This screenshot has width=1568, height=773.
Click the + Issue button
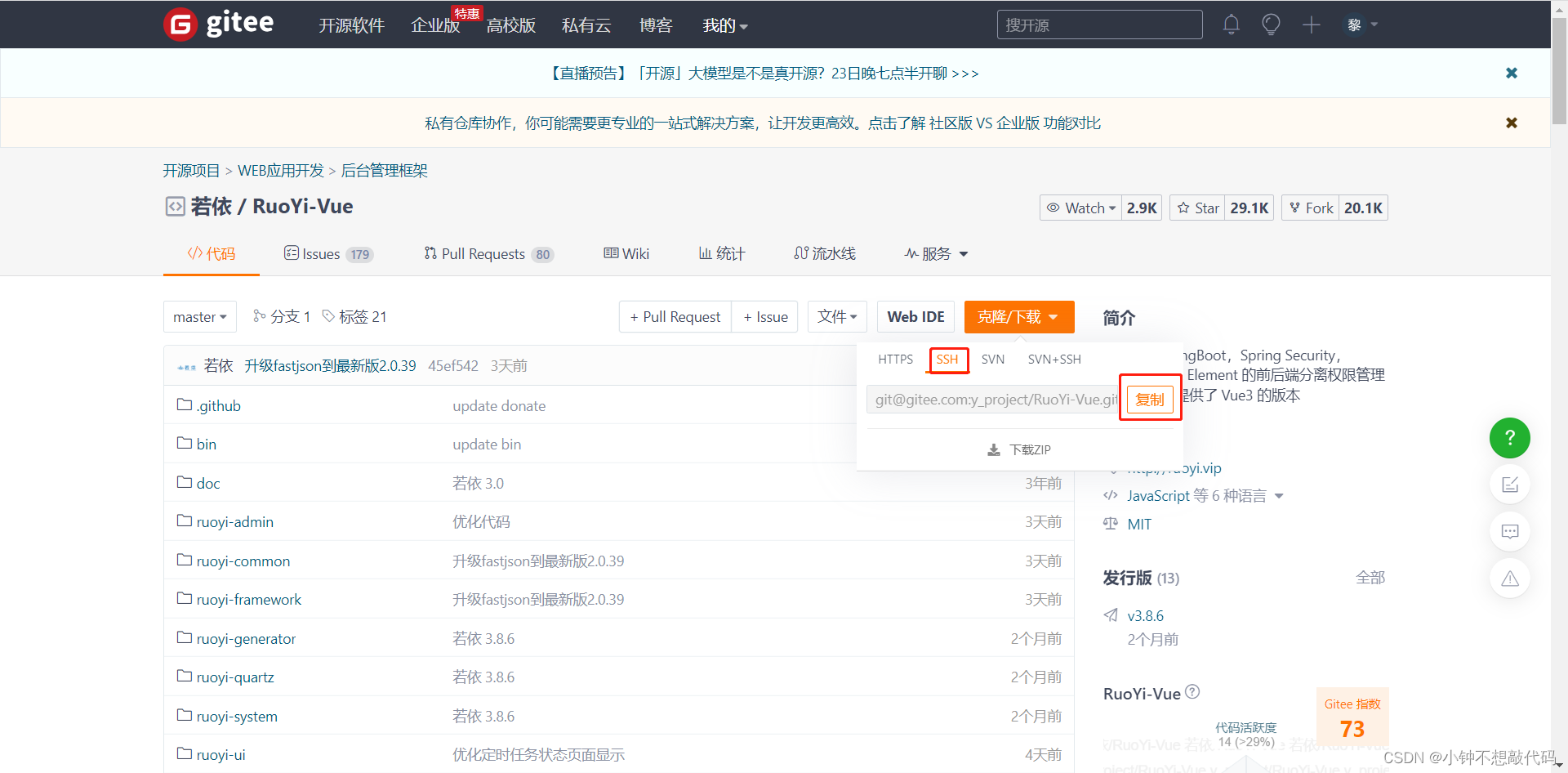coord(766,316)
